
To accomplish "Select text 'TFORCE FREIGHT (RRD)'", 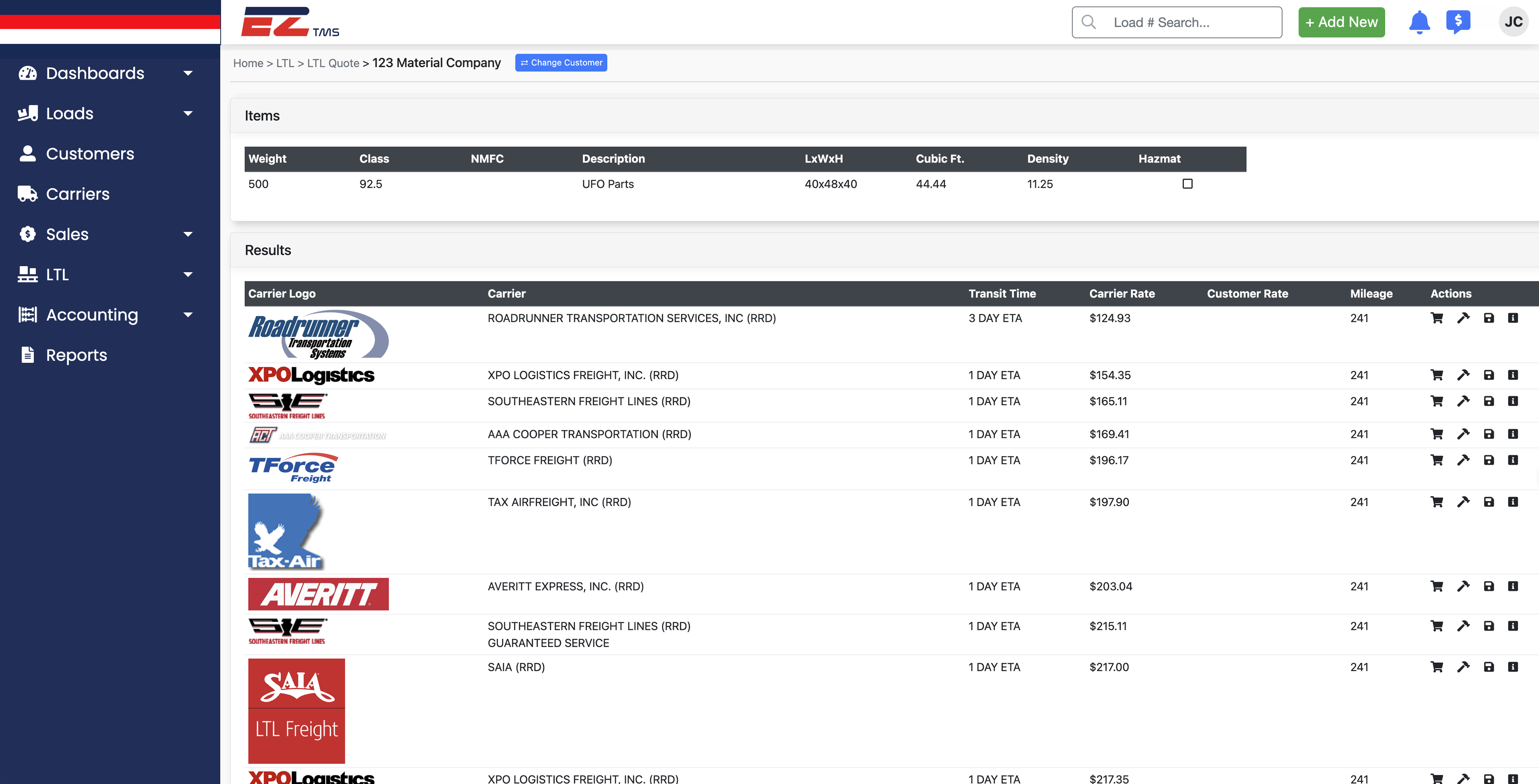I will pyautogui.click(x=550, y=460).
